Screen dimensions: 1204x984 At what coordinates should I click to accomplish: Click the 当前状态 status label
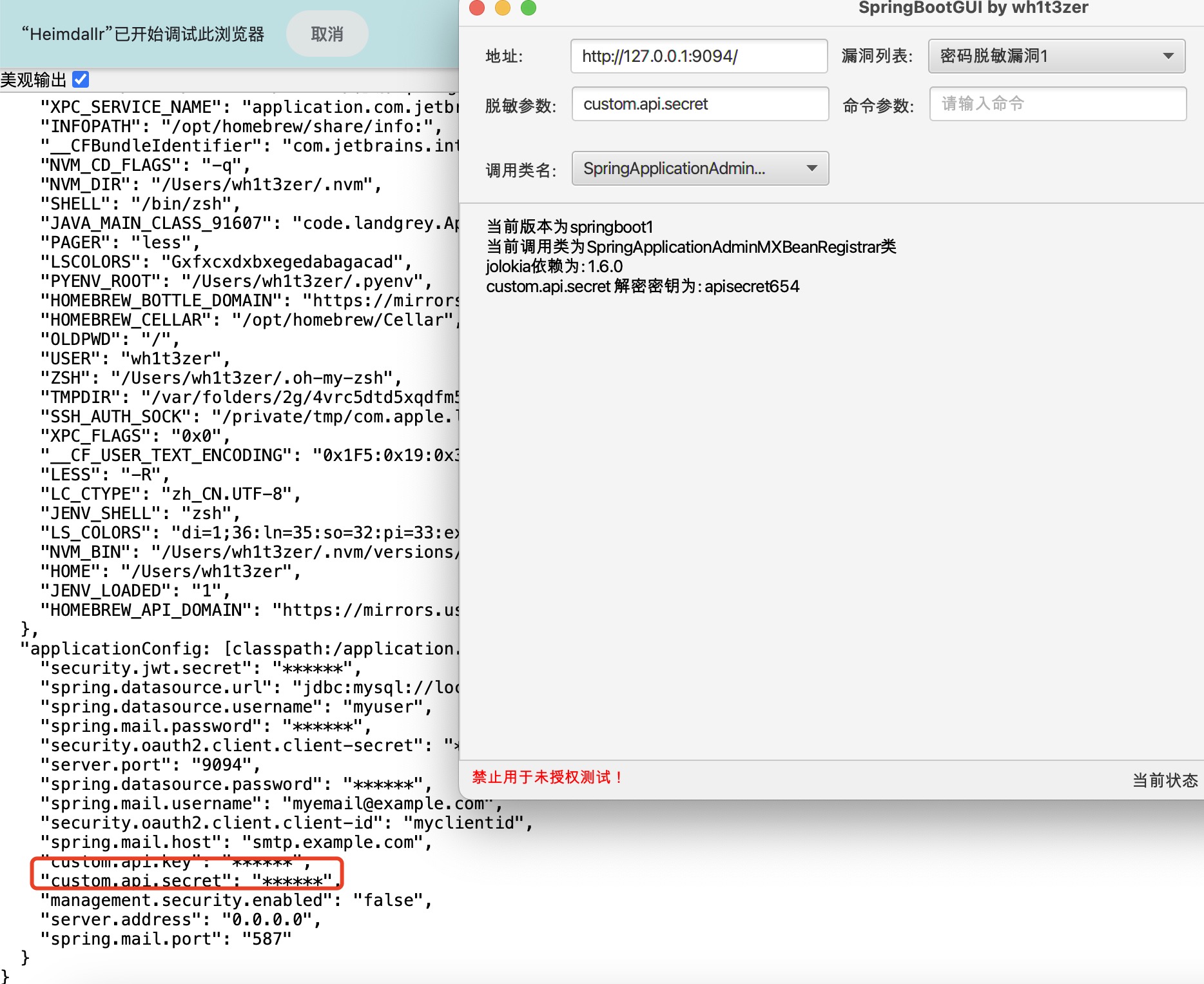pos(1165,780)
